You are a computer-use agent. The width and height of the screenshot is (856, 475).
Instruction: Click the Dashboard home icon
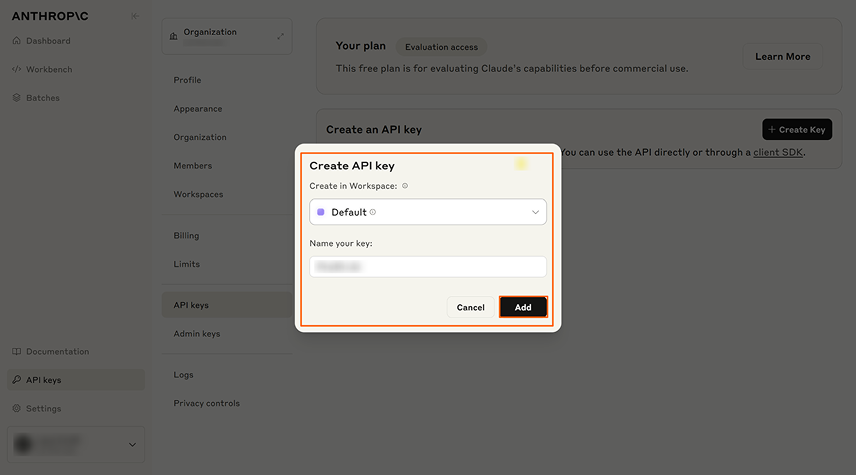click(16, 40)
